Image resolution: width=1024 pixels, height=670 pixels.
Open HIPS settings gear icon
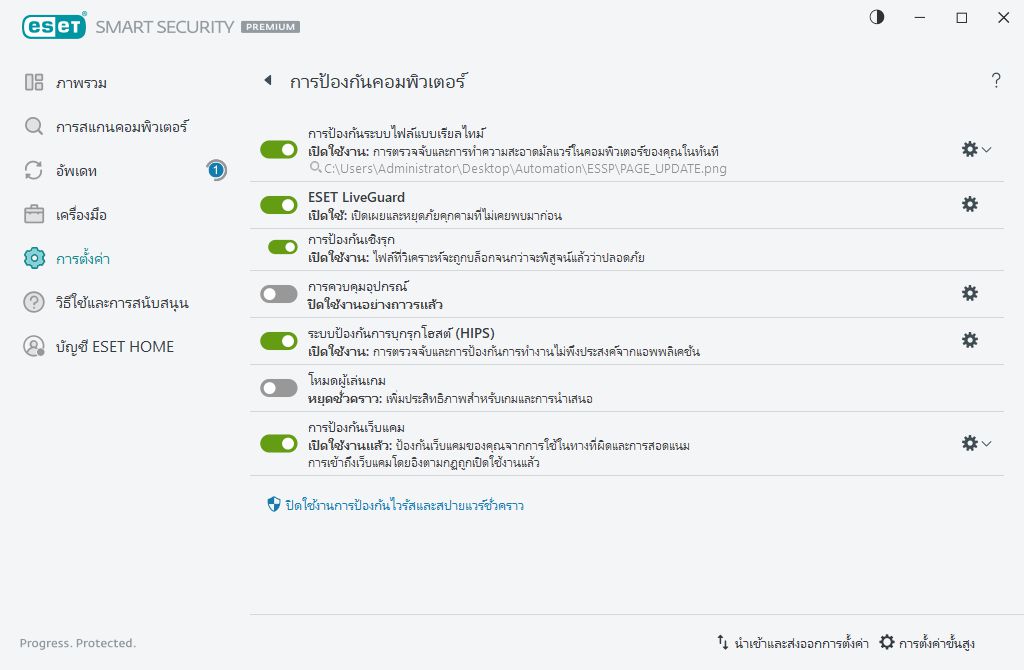[x=969, y=340]
